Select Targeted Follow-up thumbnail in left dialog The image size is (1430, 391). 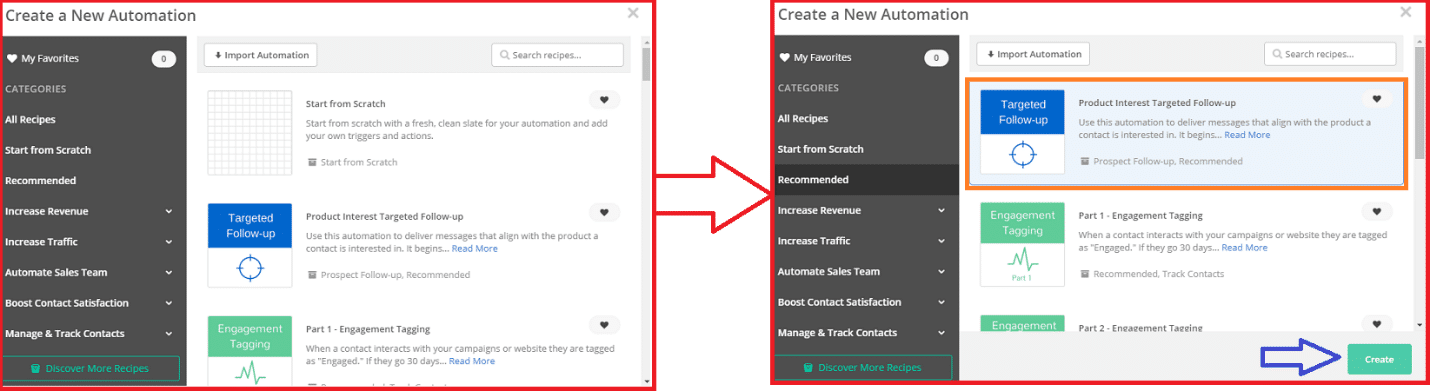pyautogui.click(x=250, y=245)
